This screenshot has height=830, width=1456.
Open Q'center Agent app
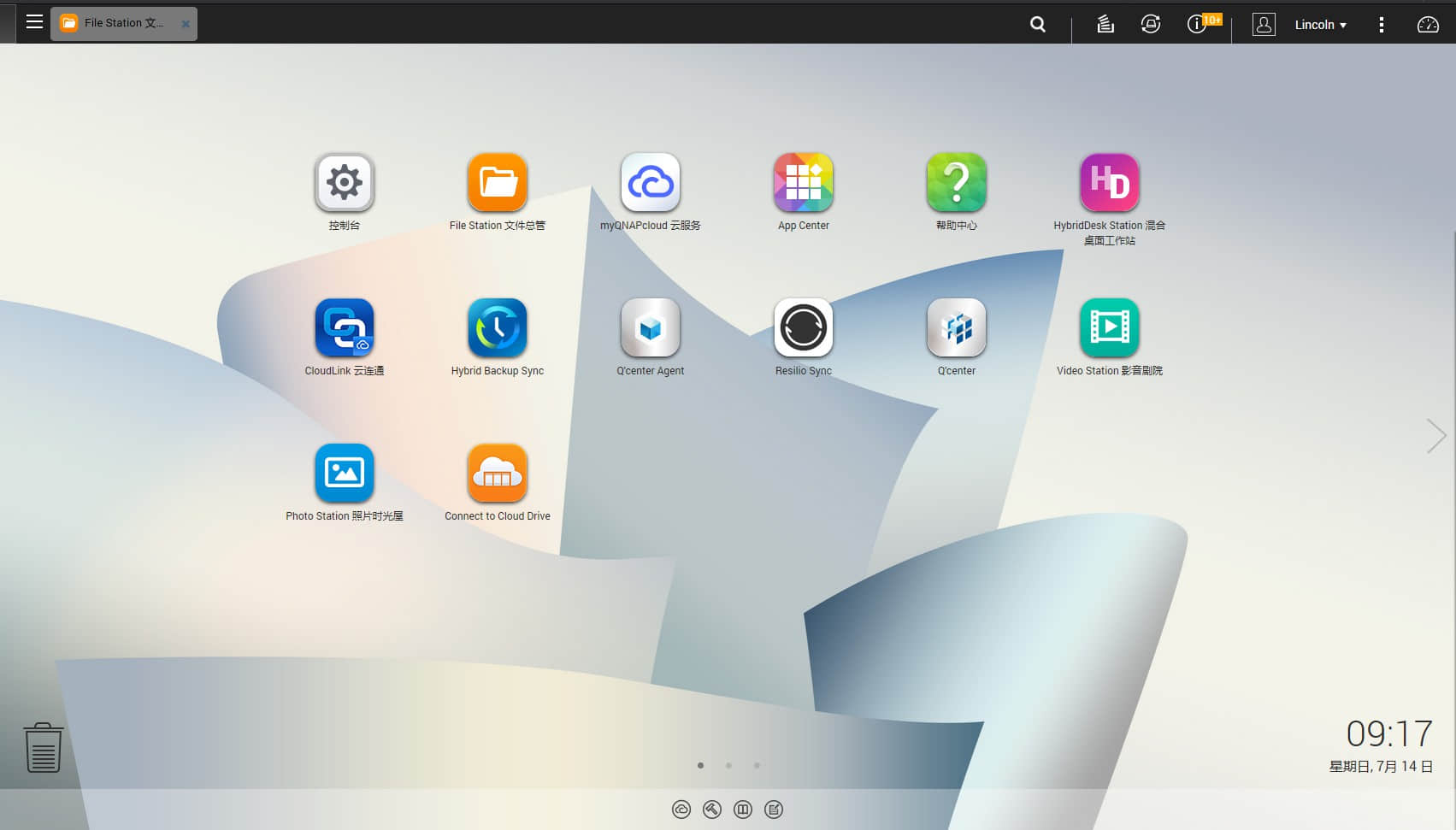click(651, 327)
